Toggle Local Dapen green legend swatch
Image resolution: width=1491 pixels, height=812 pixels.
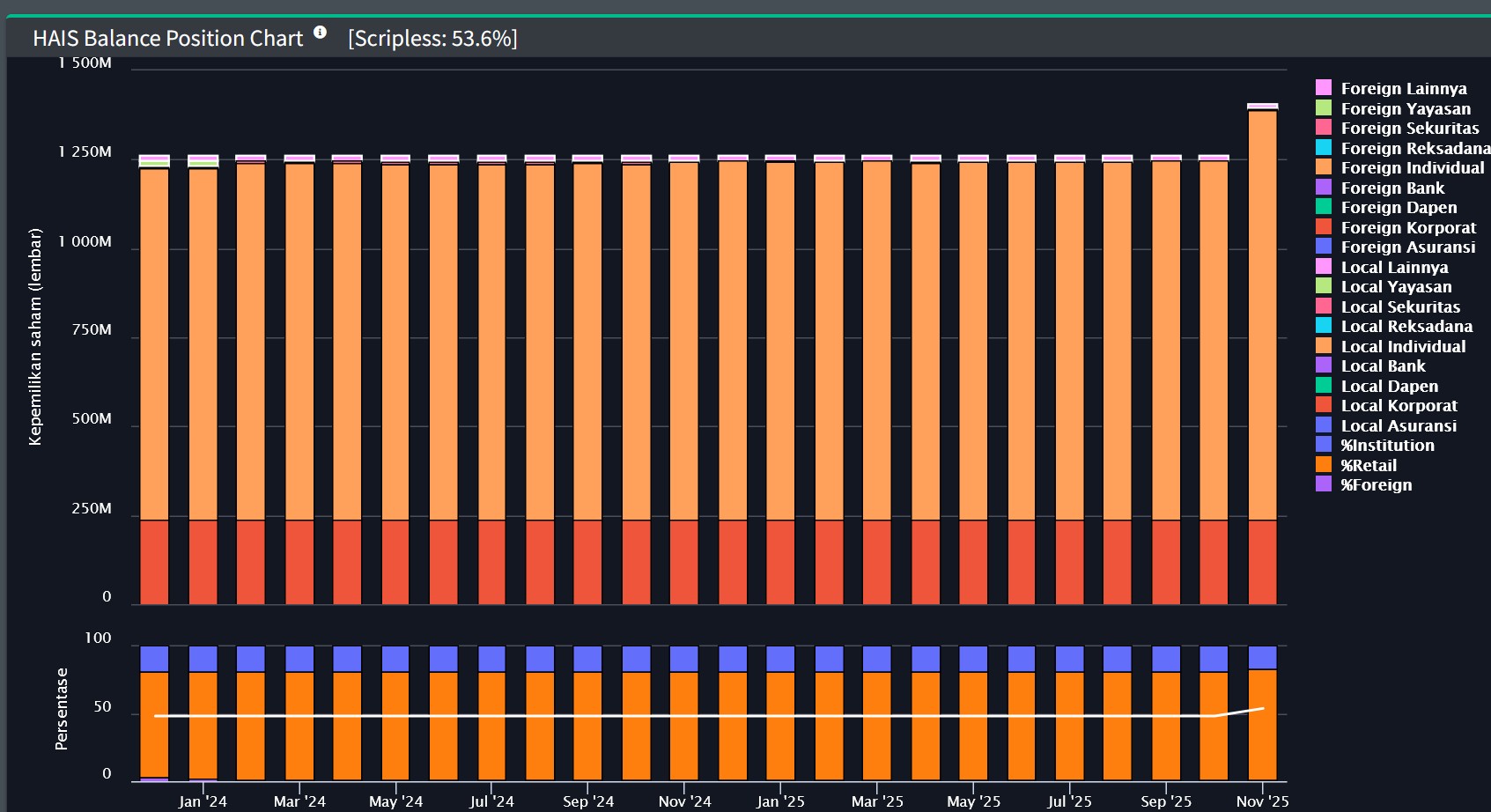coord(1324,385)
